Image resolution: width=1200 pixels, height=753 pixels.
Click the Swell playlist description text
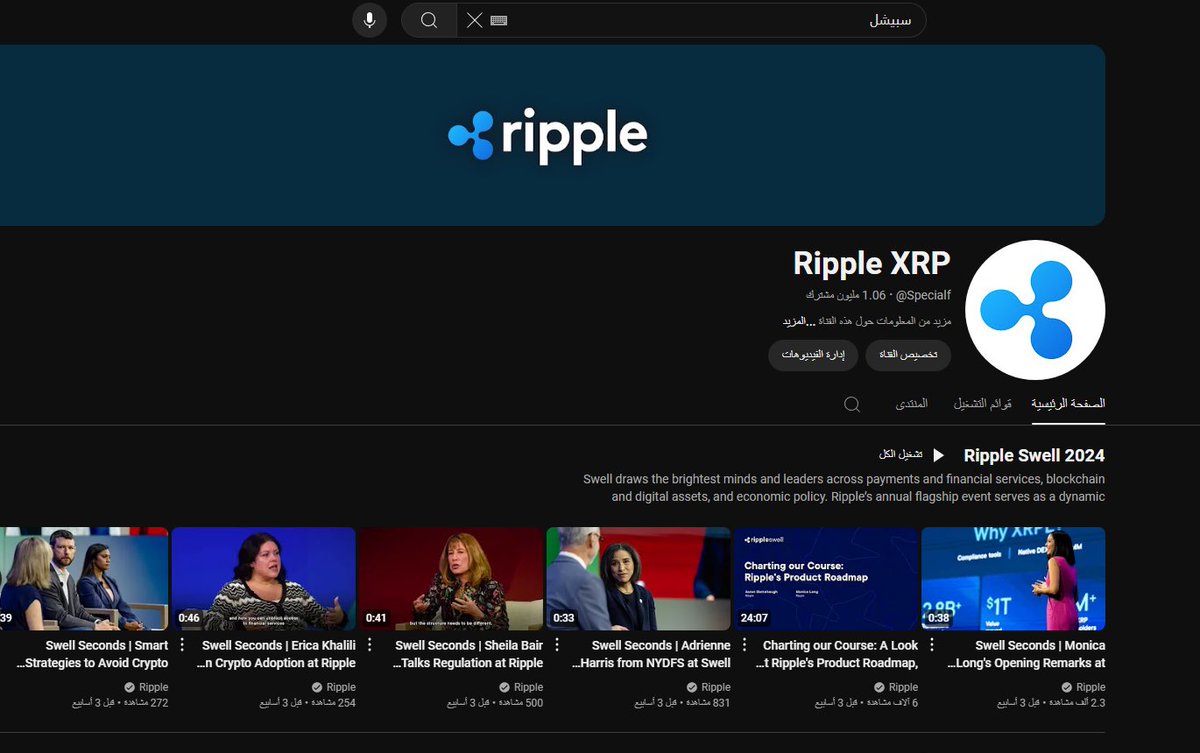(x=844, y=488)
